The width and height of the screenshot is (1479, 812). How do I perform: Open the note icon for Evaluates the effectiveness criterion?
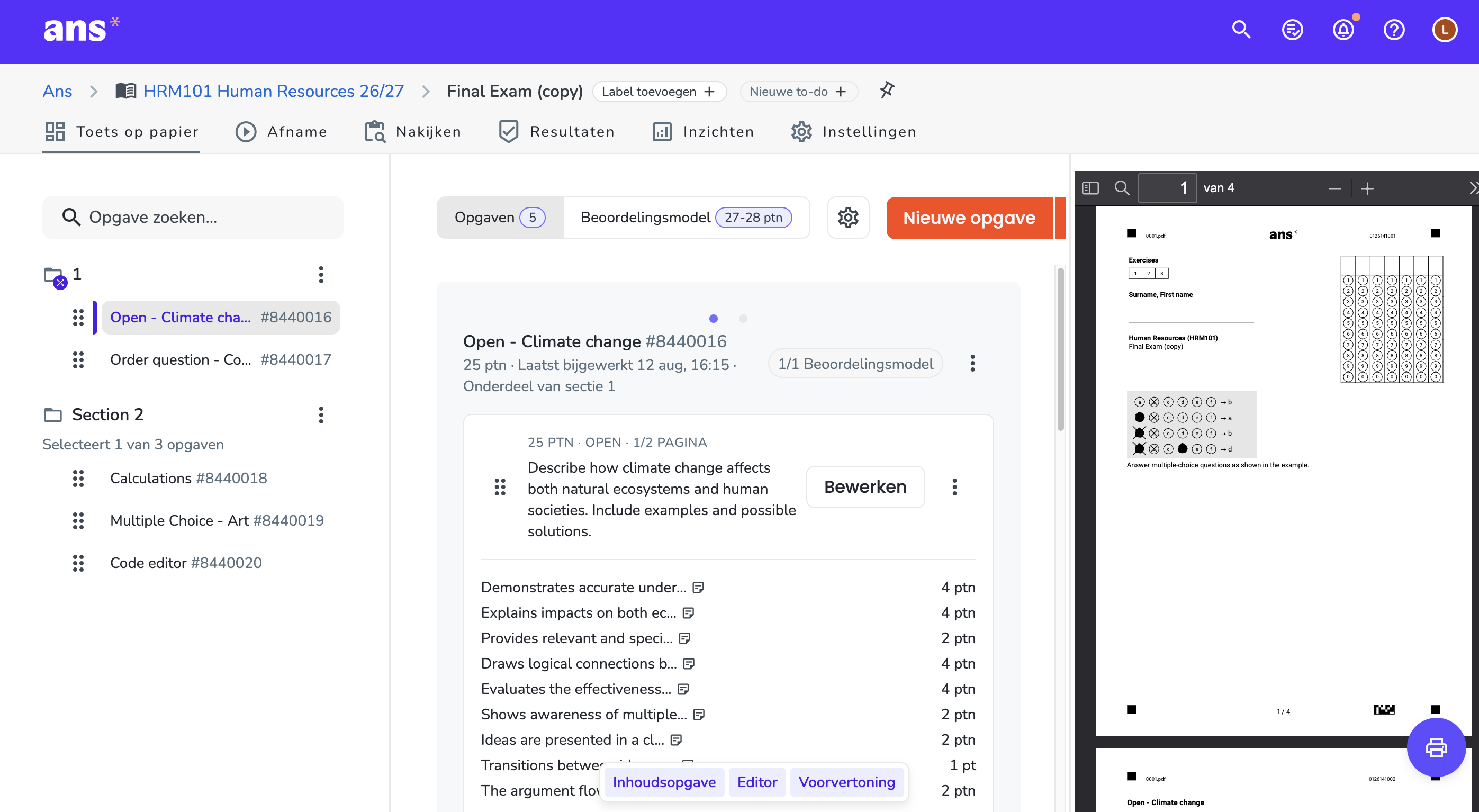[683, 689]
